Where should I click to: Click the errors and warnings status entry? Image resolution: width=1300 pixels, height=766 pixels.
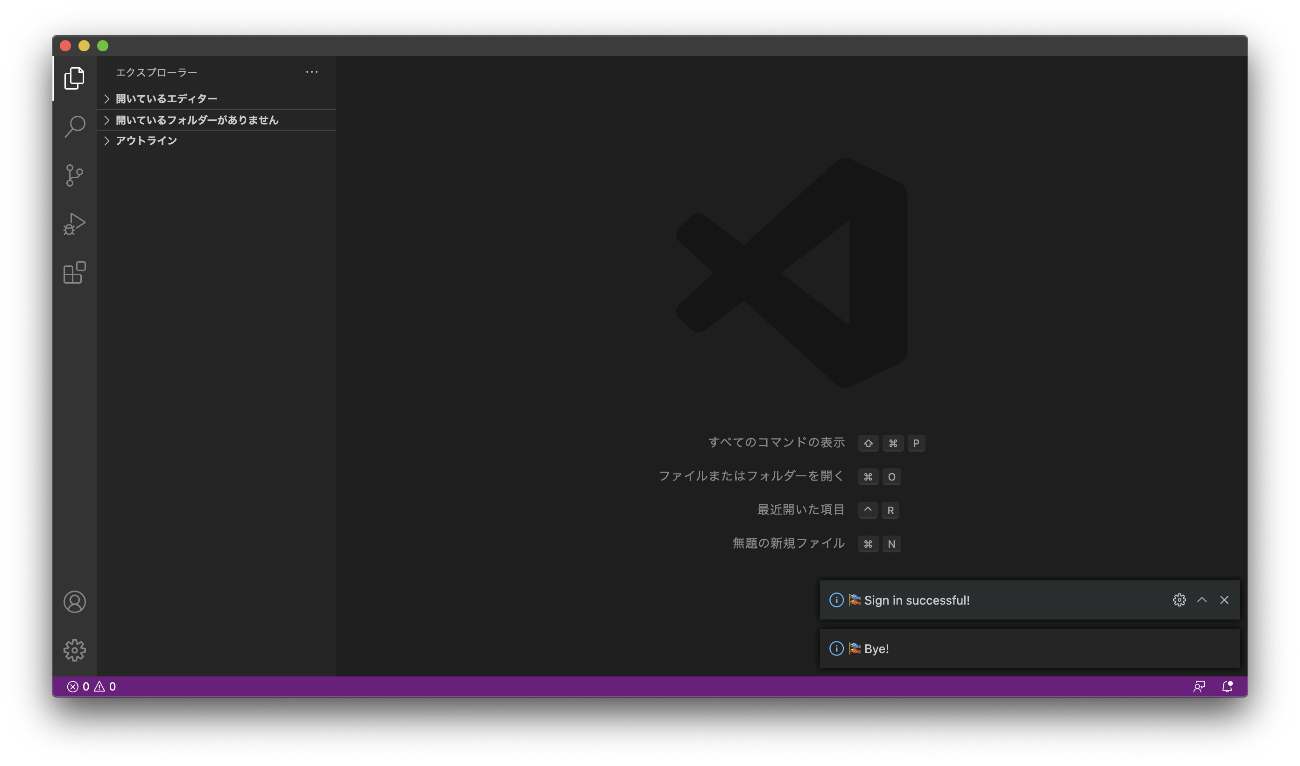(x=91, y=687)
